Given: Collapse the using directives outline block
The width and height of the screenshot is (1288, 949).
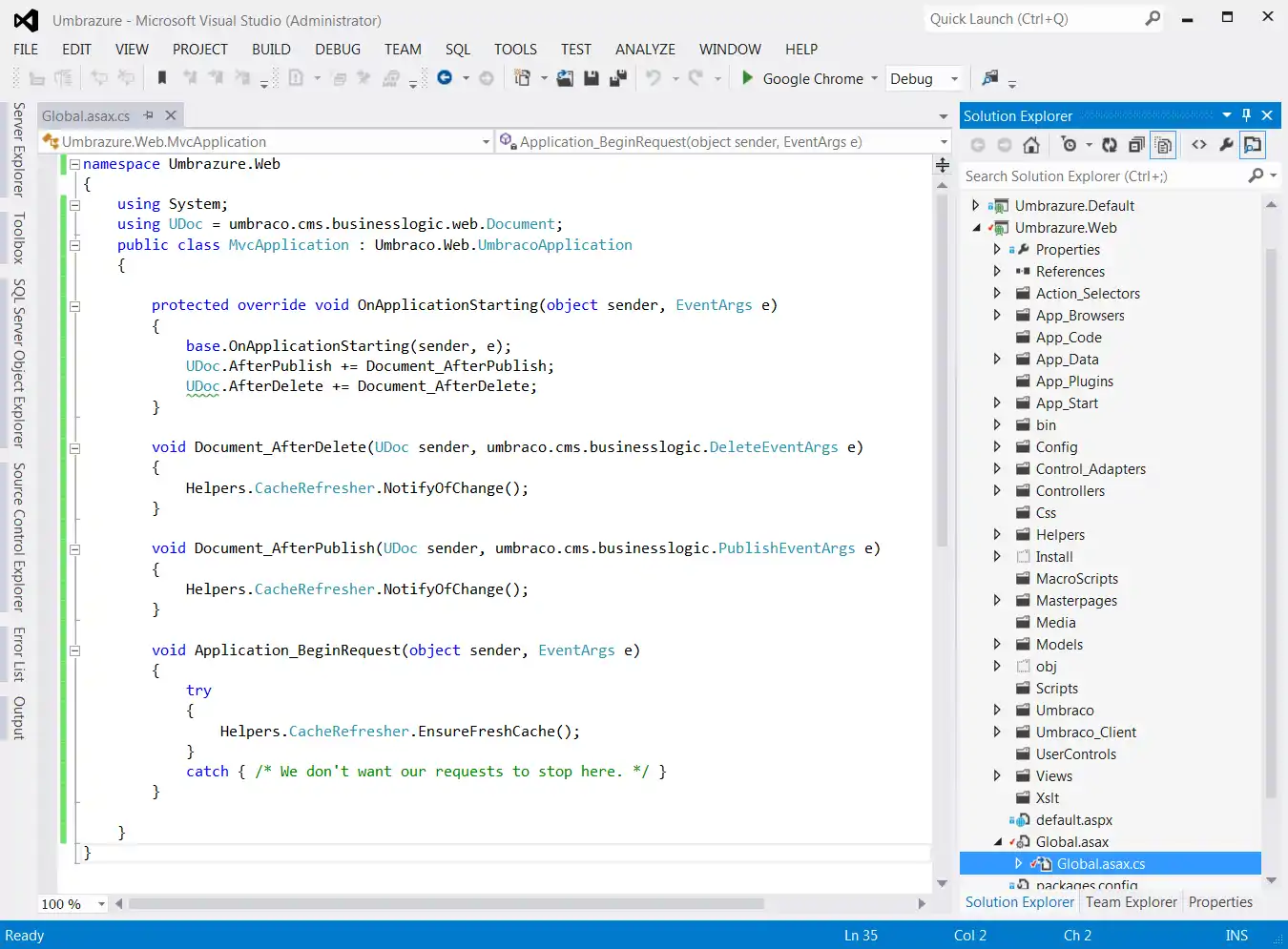Looking at the screenshot, I should (74, 204).
